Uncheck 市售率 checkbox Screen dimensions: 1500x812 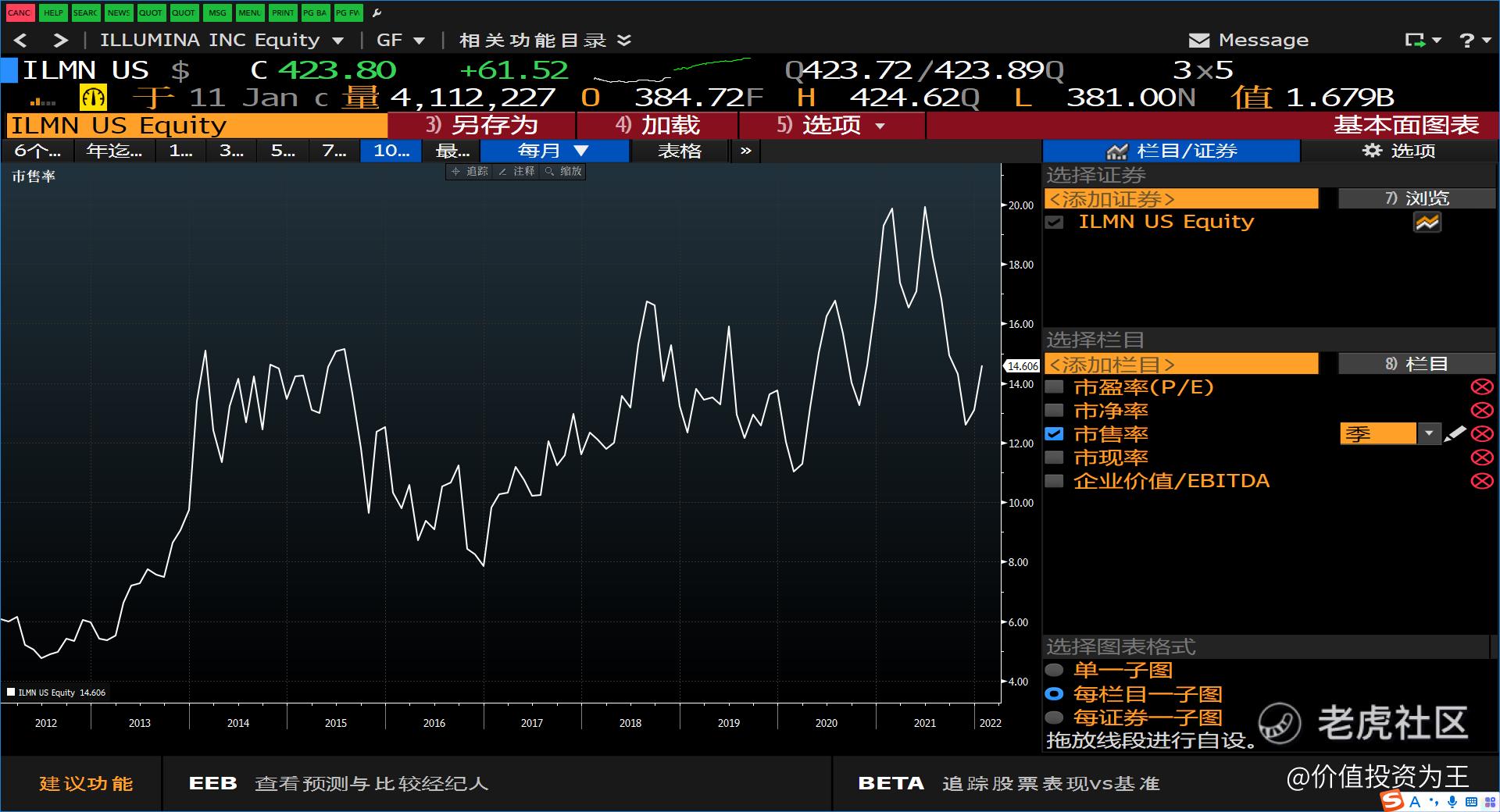click(x=1055, y=434)
